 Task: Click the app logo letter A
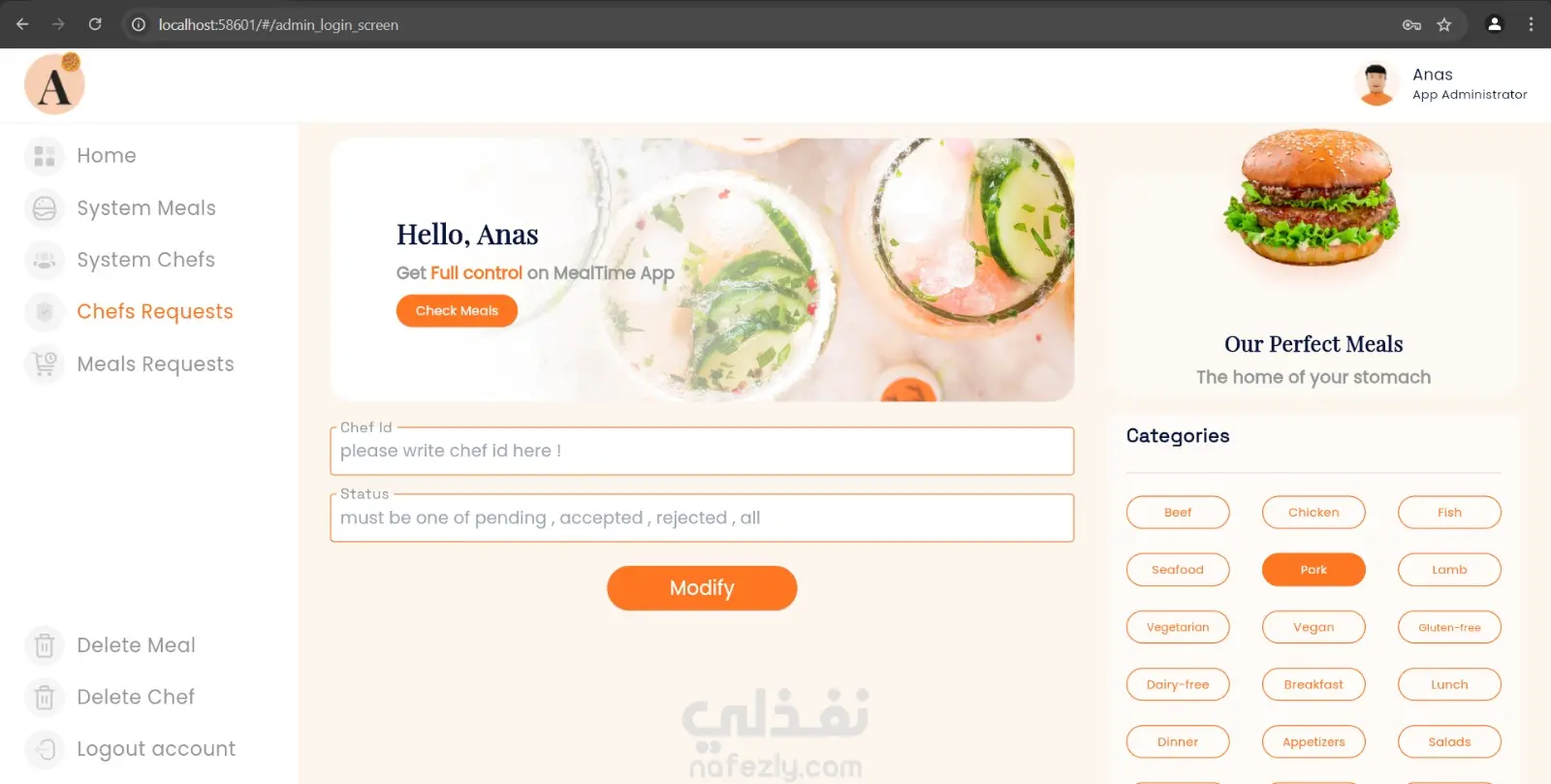tap(54, 84)
